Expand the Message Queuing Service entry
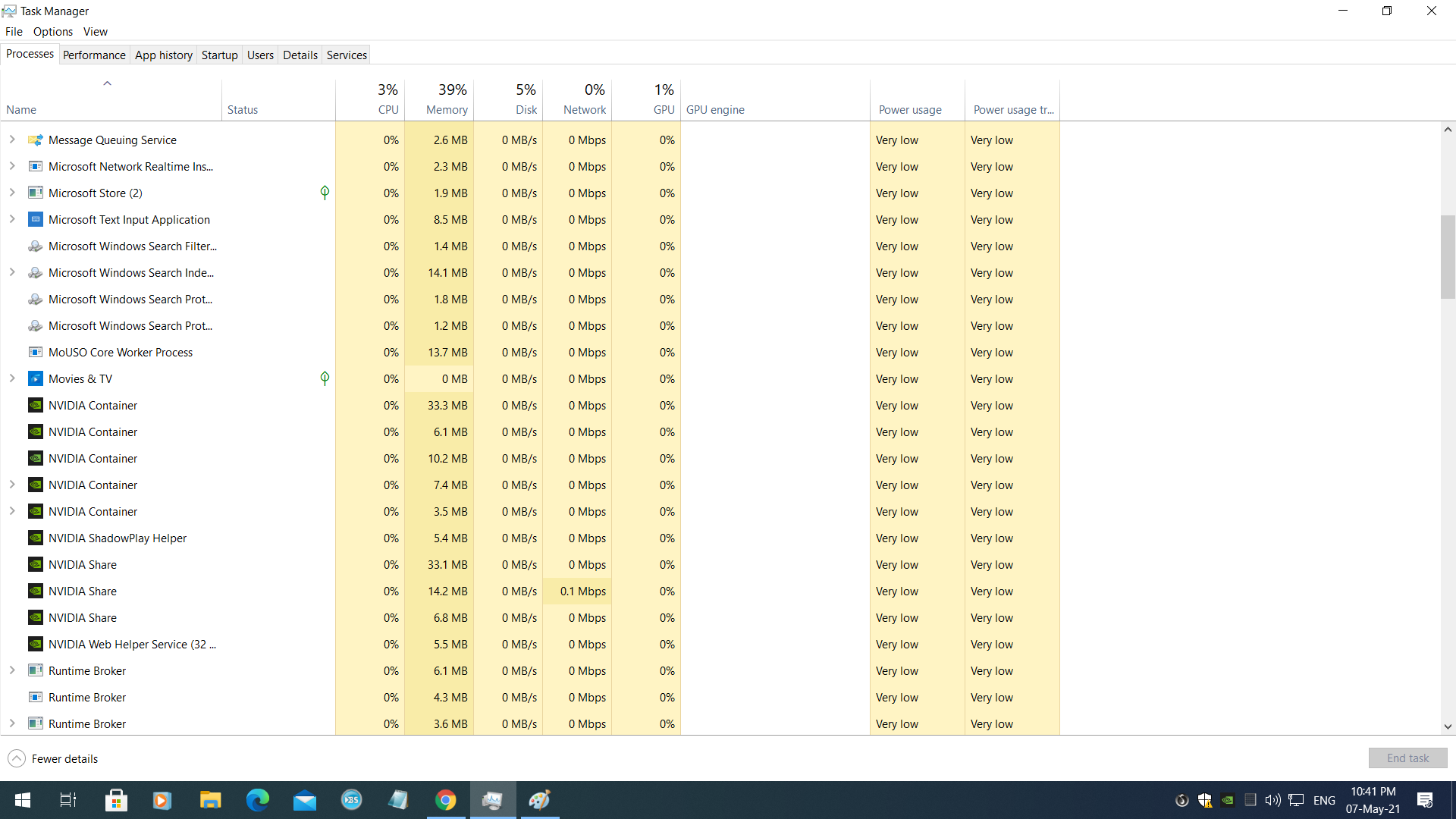The height and width of the screenshot is (819, 1456). click(x=12, y=140)
